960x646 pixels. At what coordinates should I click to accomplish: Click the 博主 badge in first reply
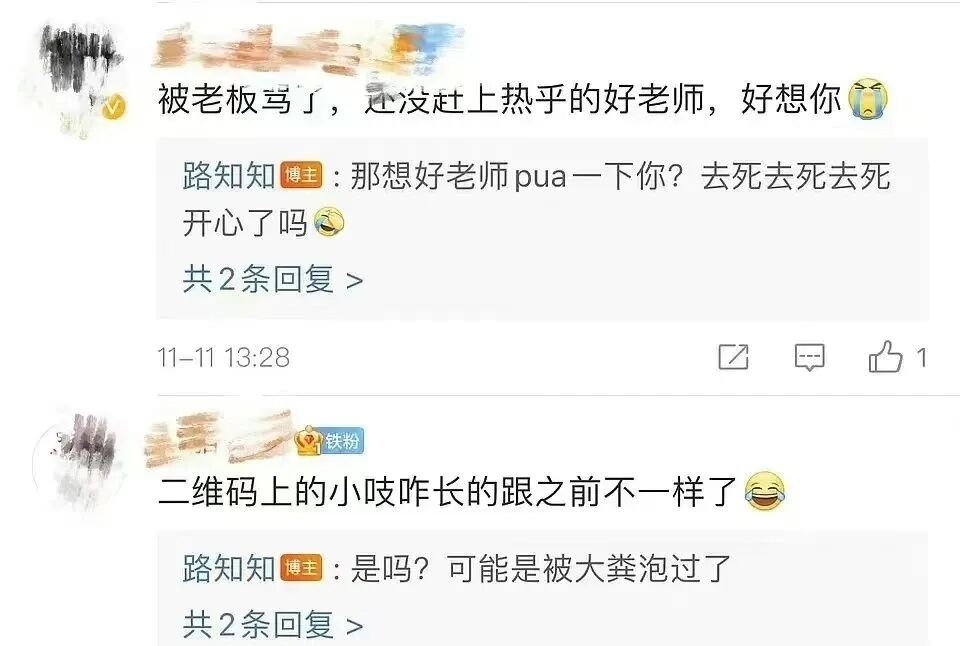301,176
